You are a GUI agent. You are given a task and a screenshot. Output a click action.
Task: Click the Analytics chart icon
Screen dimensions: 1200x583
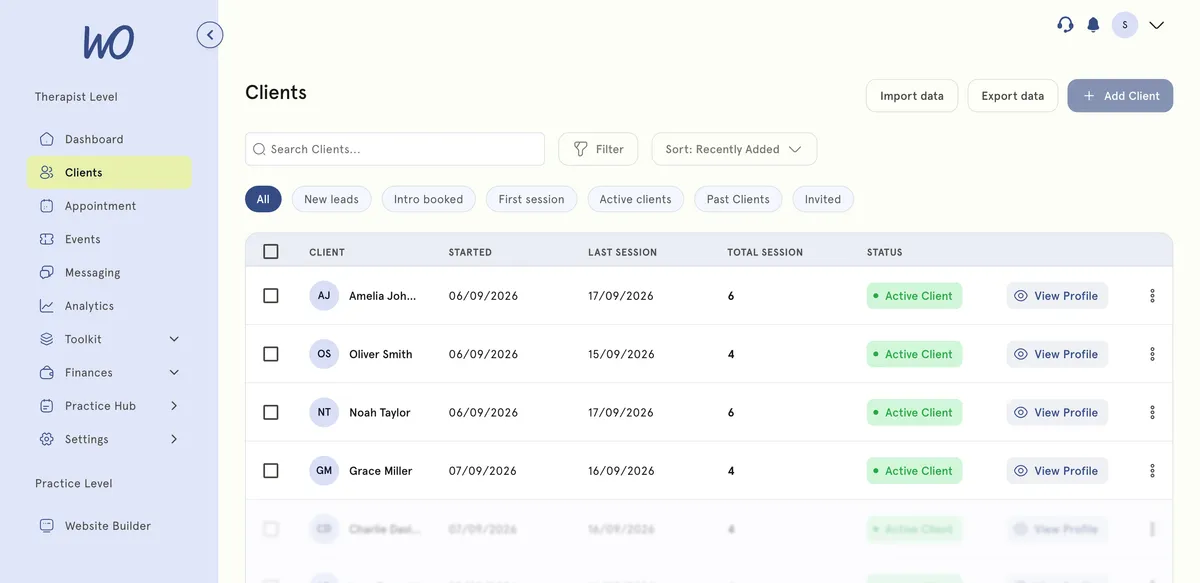(x=47, y=306)
